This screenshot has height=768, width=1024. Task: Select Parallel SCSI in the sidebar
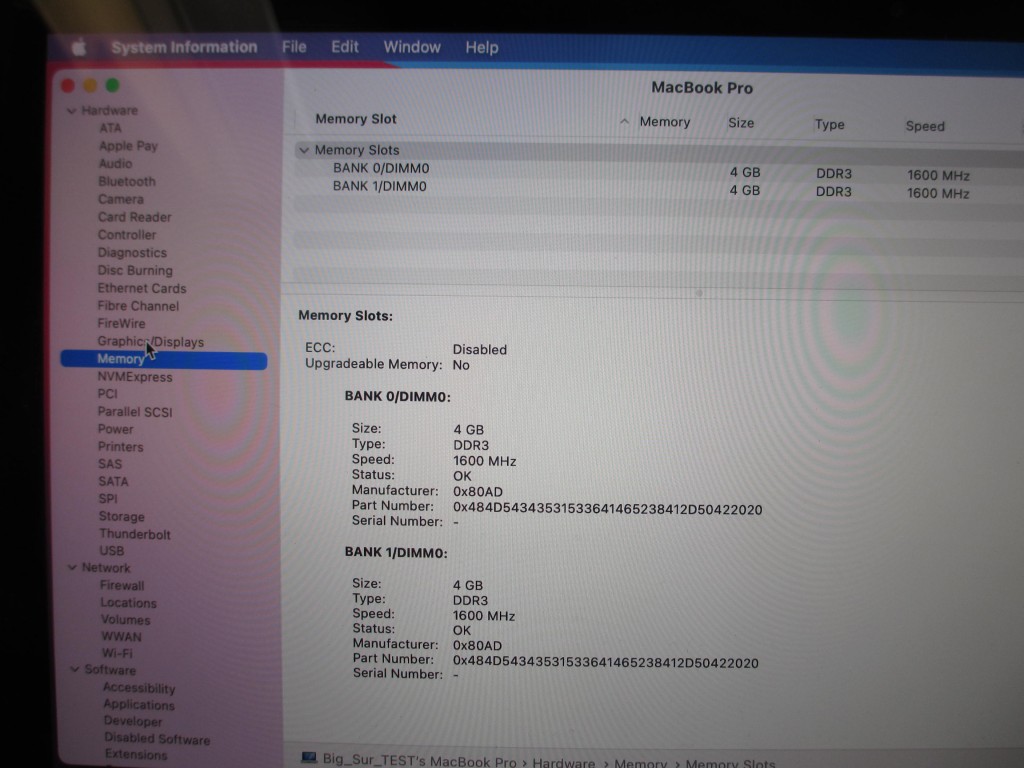tap(135, 411)
